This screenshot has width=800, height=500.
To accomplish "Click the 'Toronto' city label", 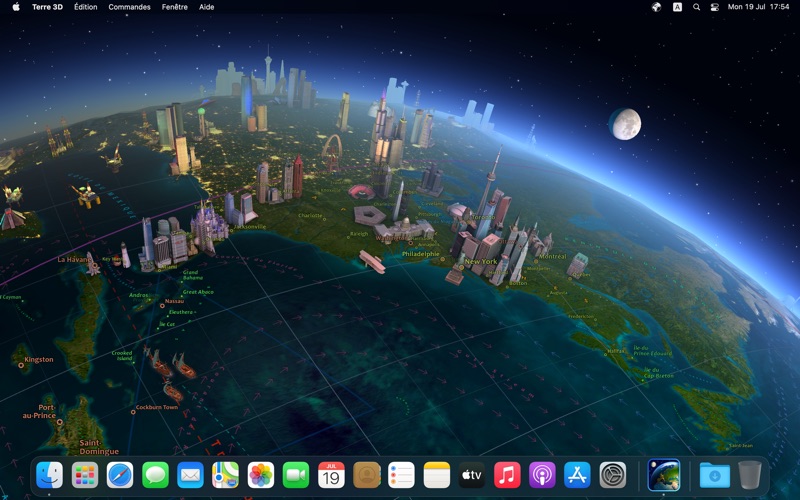I will (x=484, y=217).
